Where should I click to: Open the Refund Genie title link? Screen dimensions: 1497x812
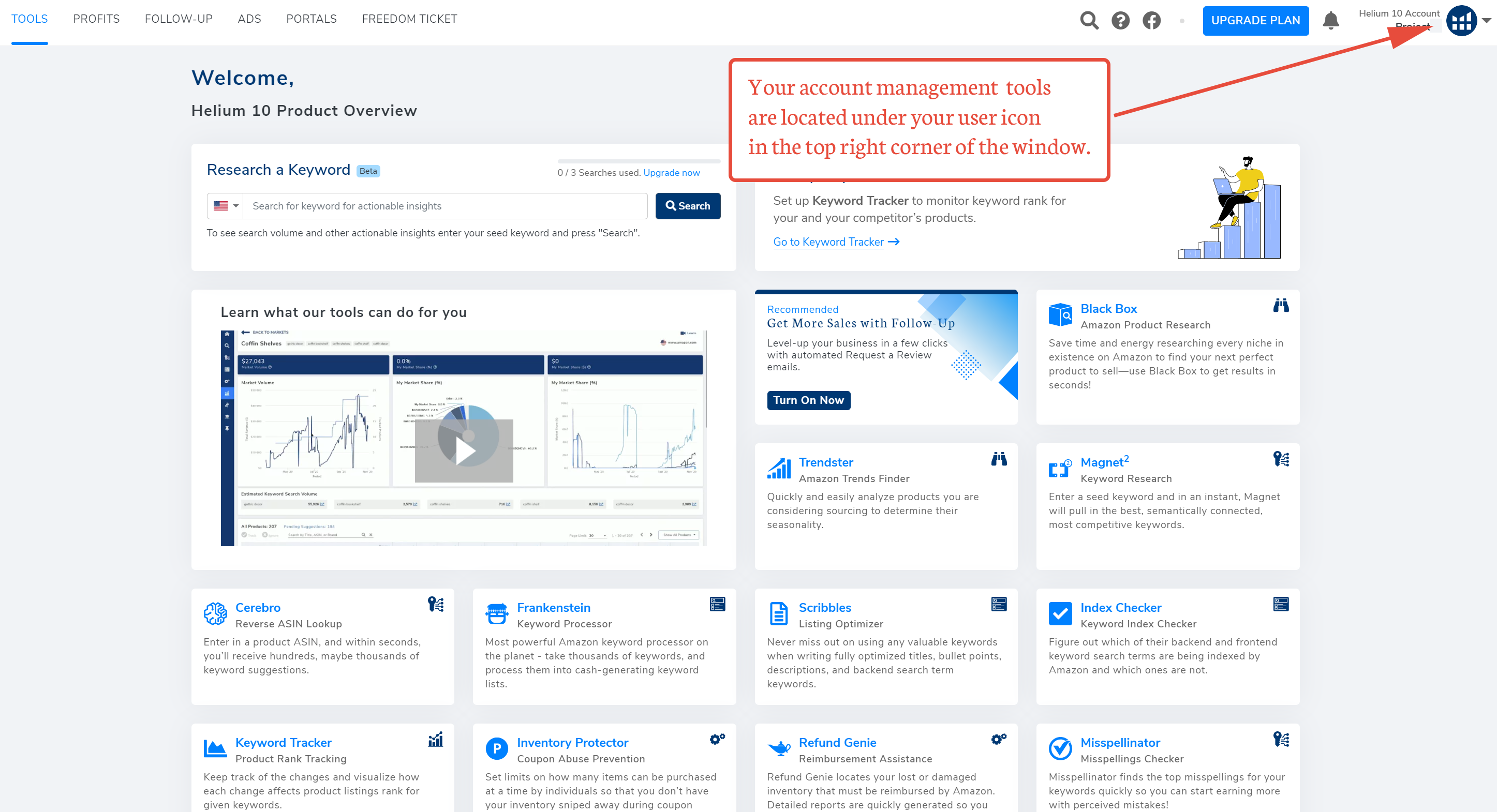(x=837, y=742)
